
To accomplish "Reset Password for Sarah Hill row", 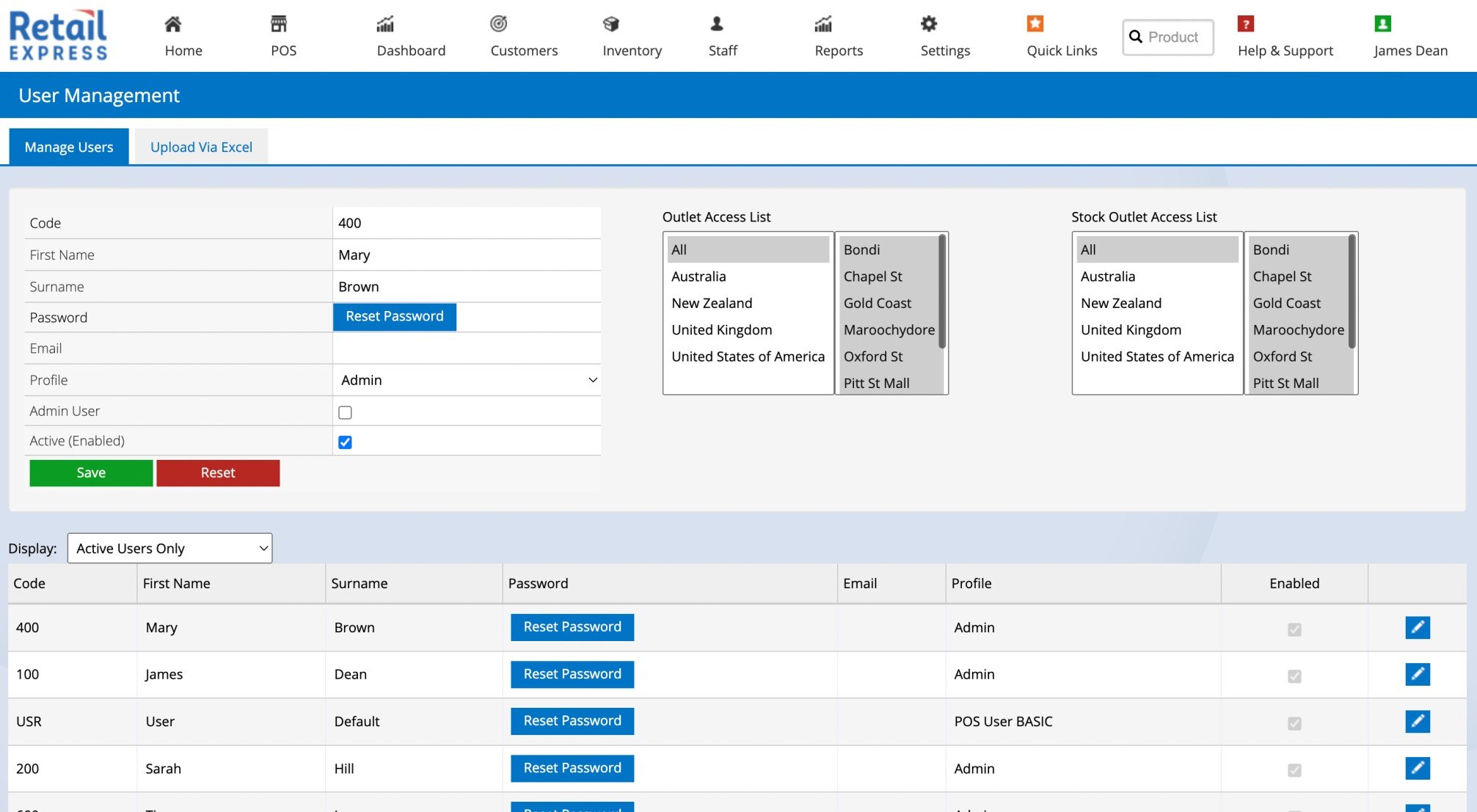I will [x=572, y=768].
